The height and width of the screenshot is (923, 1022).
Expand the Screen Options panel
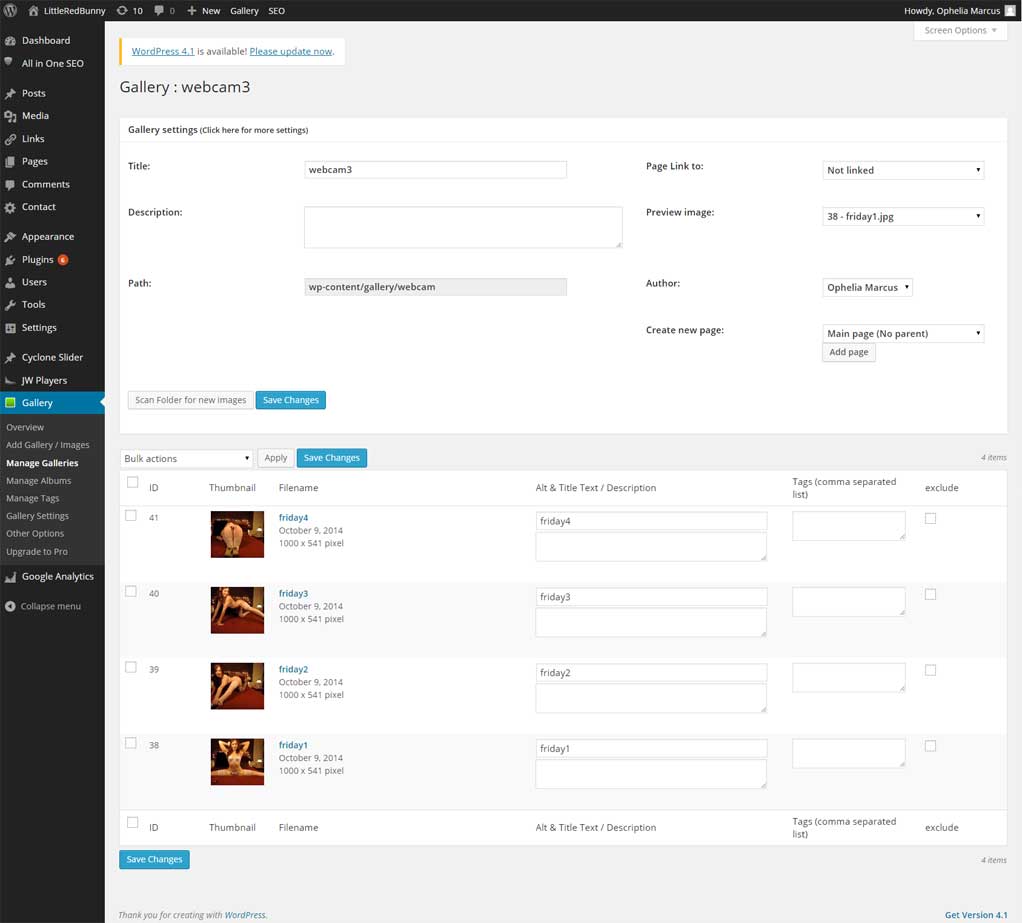[x=961, y=31]
